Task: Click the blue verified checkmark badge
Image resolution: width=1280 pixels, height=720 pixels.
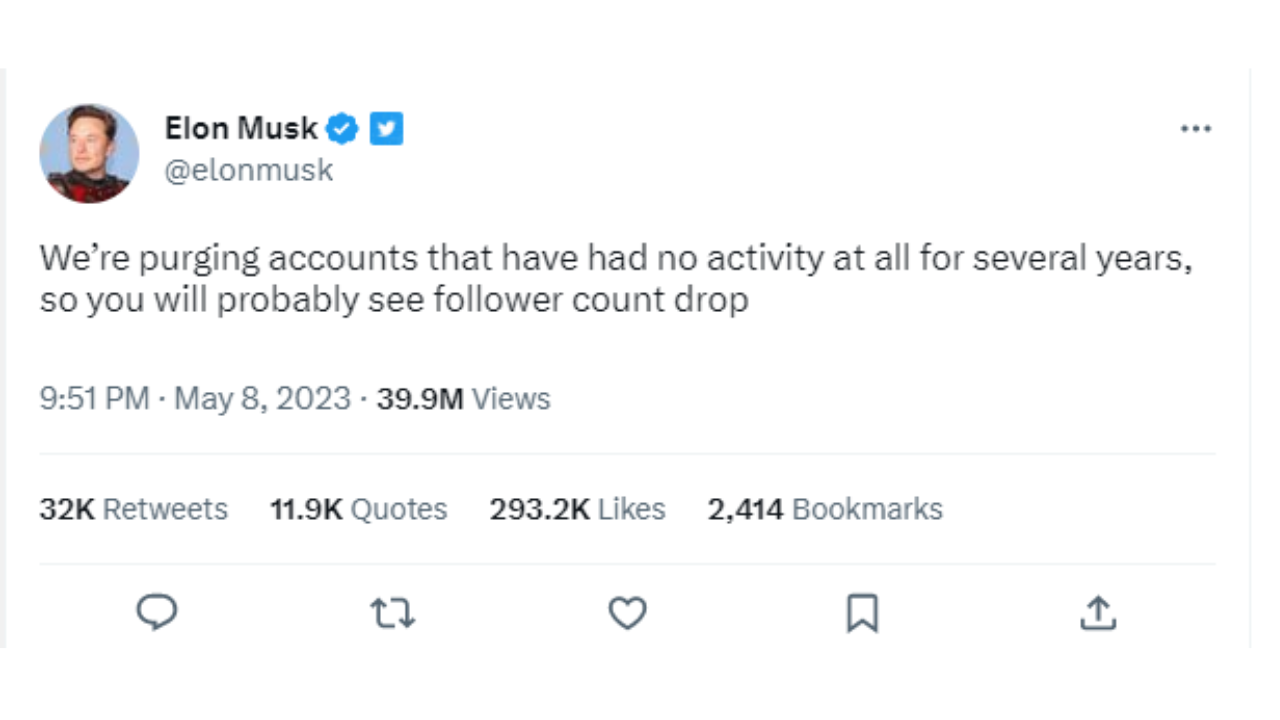Action: click(x=343, y=128)
